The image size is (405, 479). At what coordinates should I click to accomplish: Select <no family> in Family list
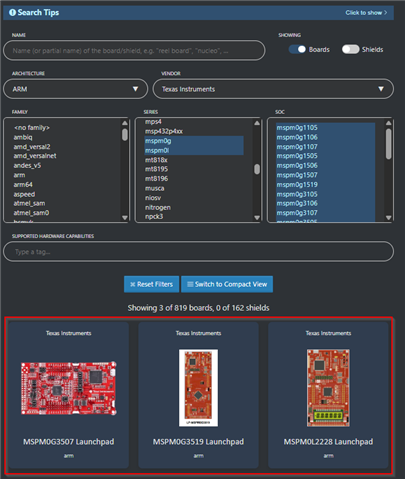tap(32, 128)
